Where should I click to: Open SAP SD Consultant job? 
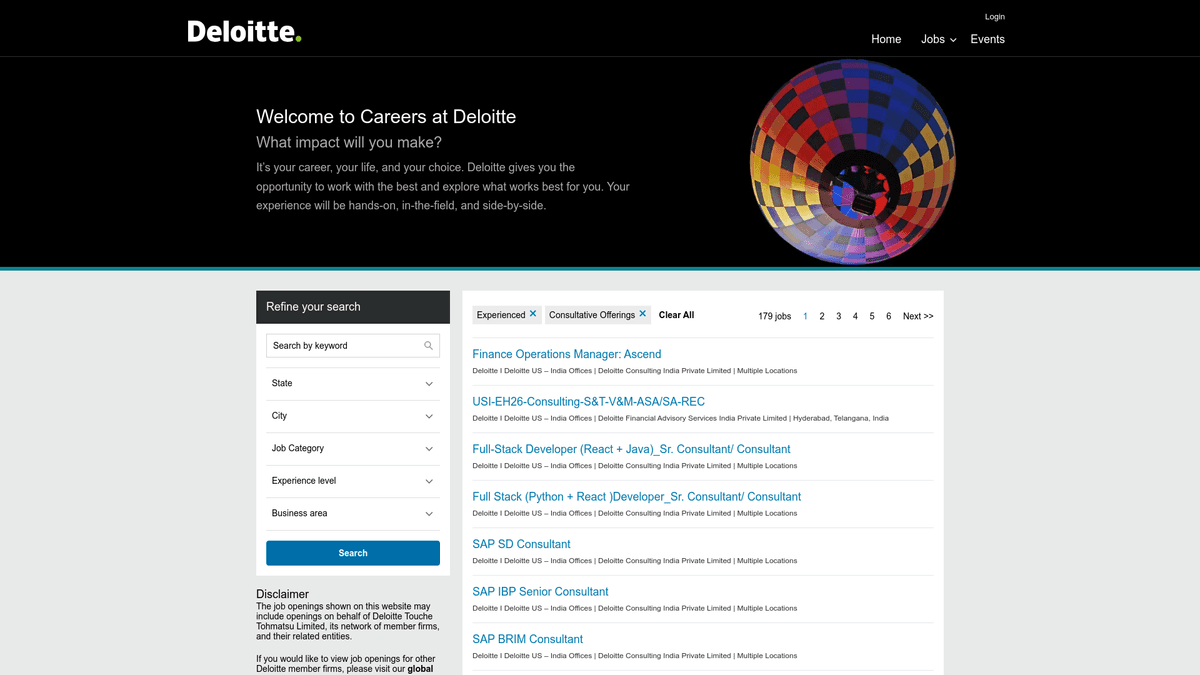521,544
